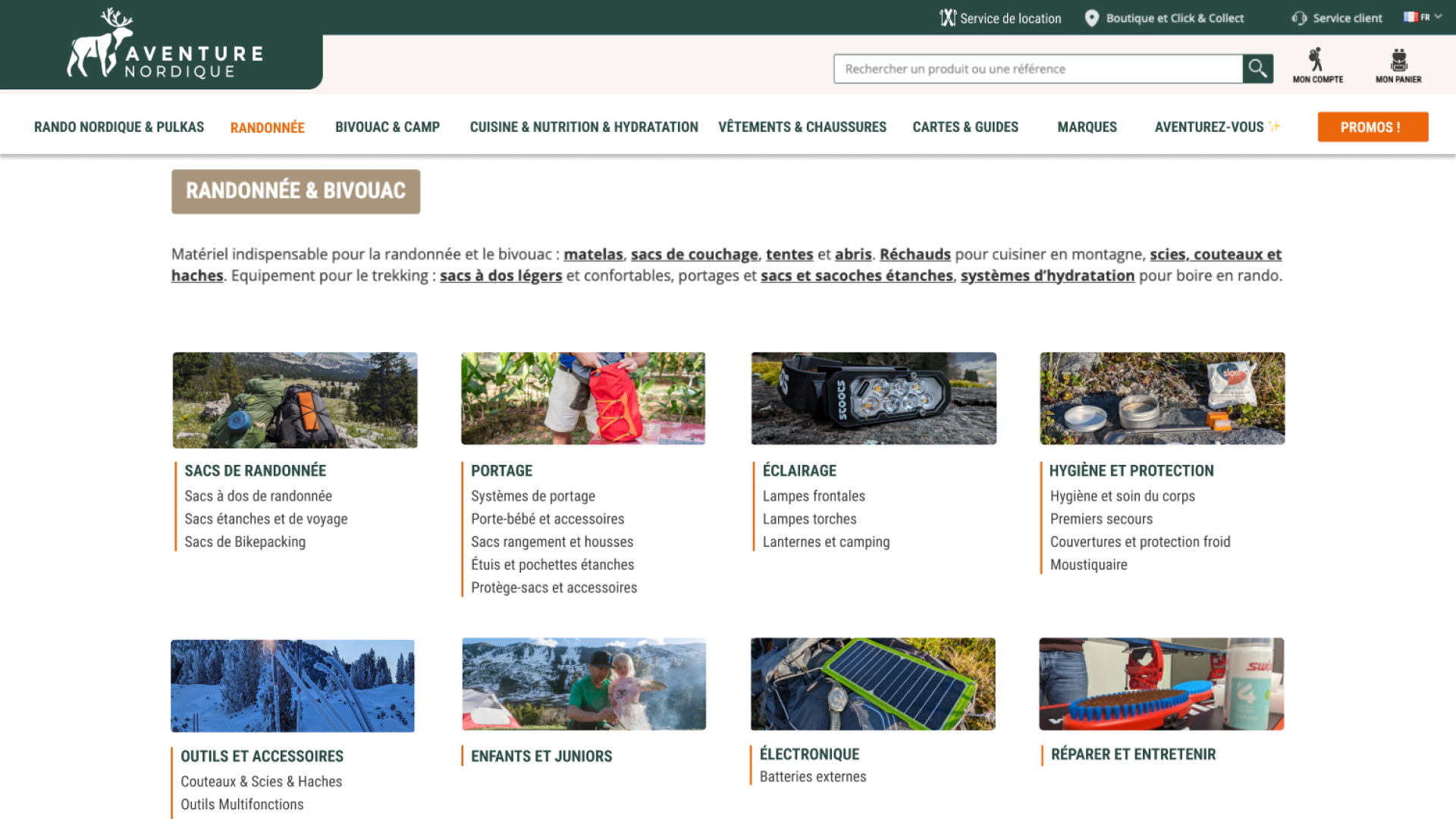The height and width of the screenshot is (819, 1456).
Task: Click the orange PROMOS ! button
Action: click(1373, 127)
